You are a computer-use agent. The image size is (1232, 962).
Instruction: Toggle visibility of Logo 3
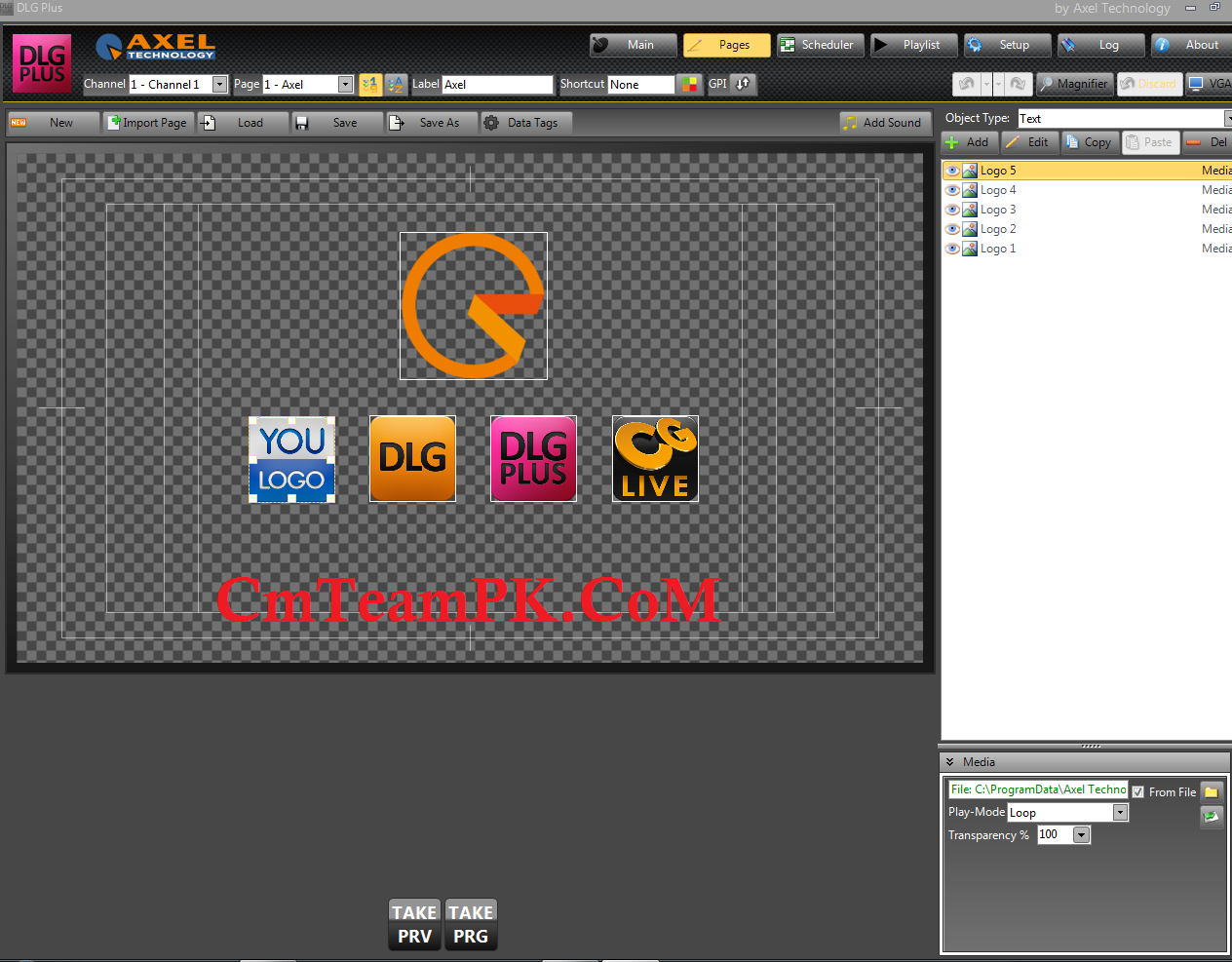pos(952,210)
